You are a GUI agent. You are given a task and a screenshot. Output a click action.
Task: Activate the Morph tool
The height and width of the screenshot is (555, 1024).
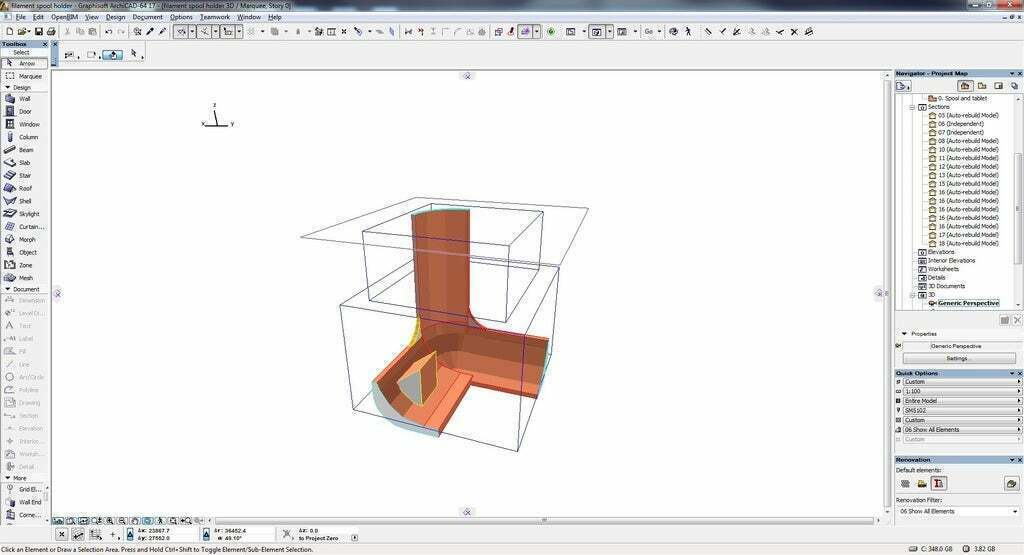[24, 240]
